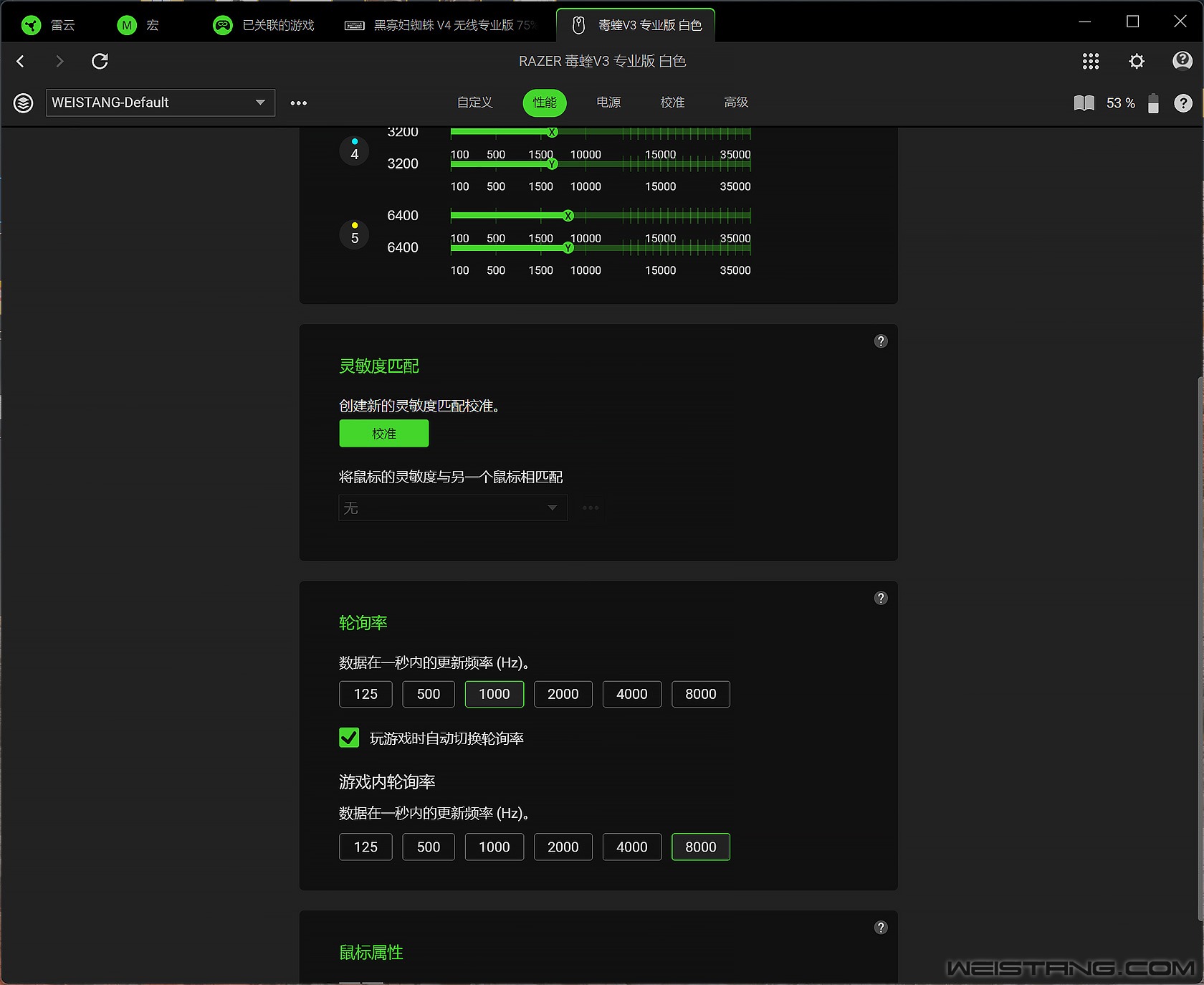Open profile options three-dots menu
1204x985 pixels.
pos(298,103)
